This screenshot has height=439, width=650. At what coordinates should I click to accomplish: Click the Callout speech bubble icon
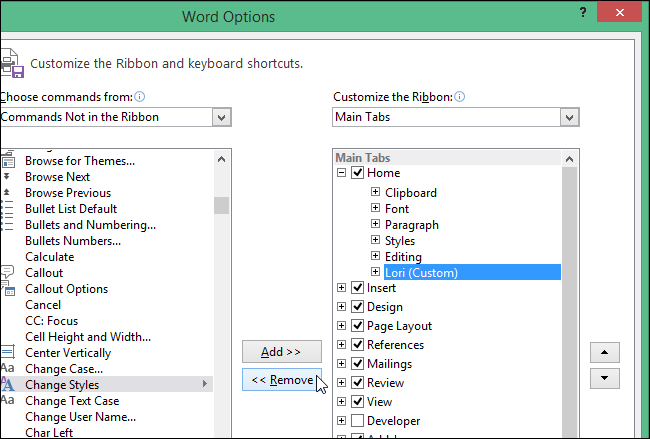pos(7,272)
